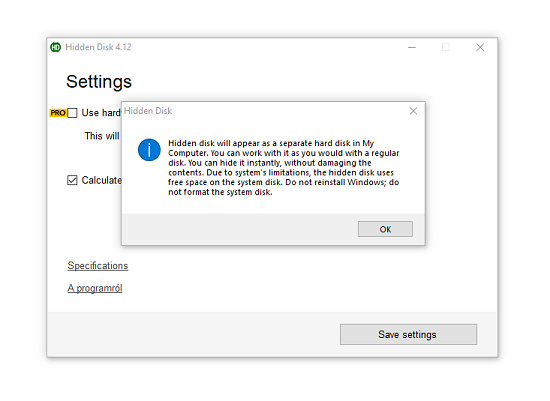Click the "This will" description text
550x401 pixels.
point(102,136)
